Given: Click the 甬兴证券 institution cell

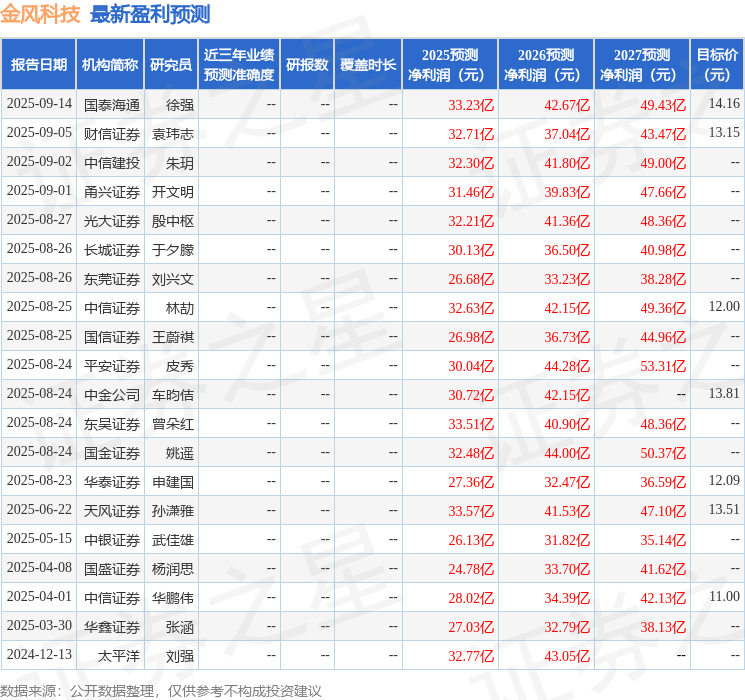Looking at the screenshot, I should (x=112, y=192).
